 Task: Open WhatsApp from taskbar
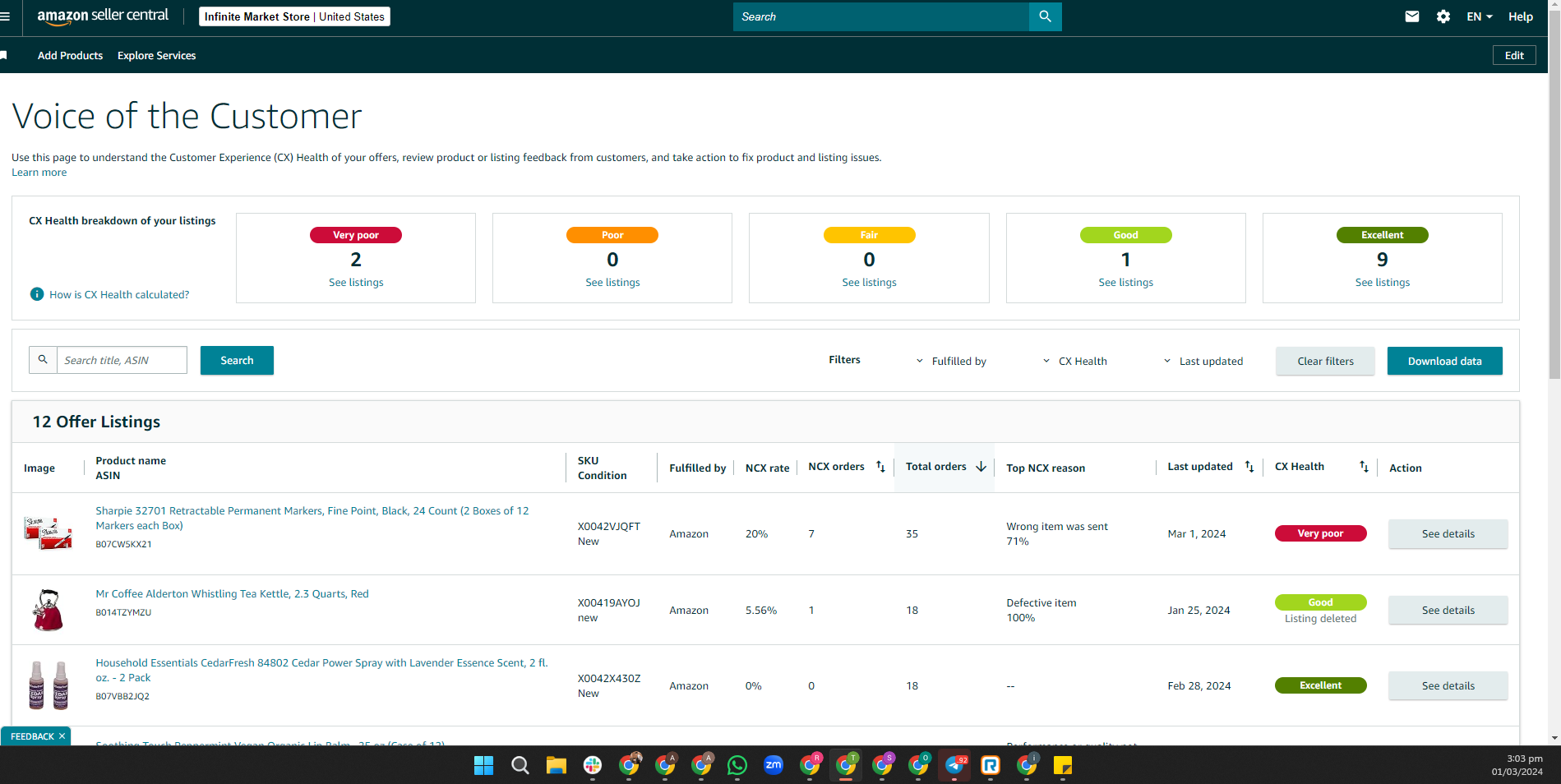tap(737, 766)
